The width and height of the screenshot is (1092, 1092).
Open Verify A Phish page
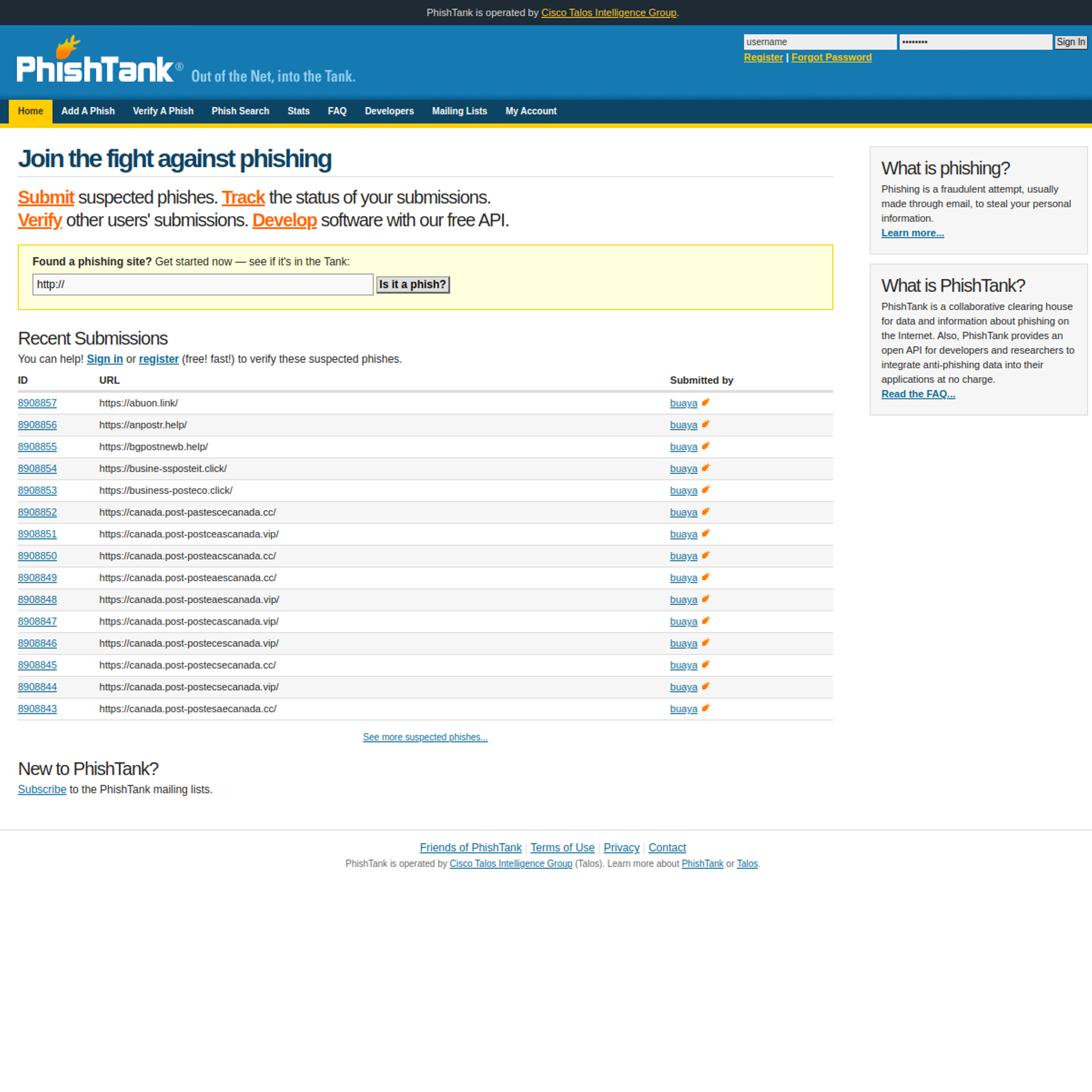[x=163, y=111]
